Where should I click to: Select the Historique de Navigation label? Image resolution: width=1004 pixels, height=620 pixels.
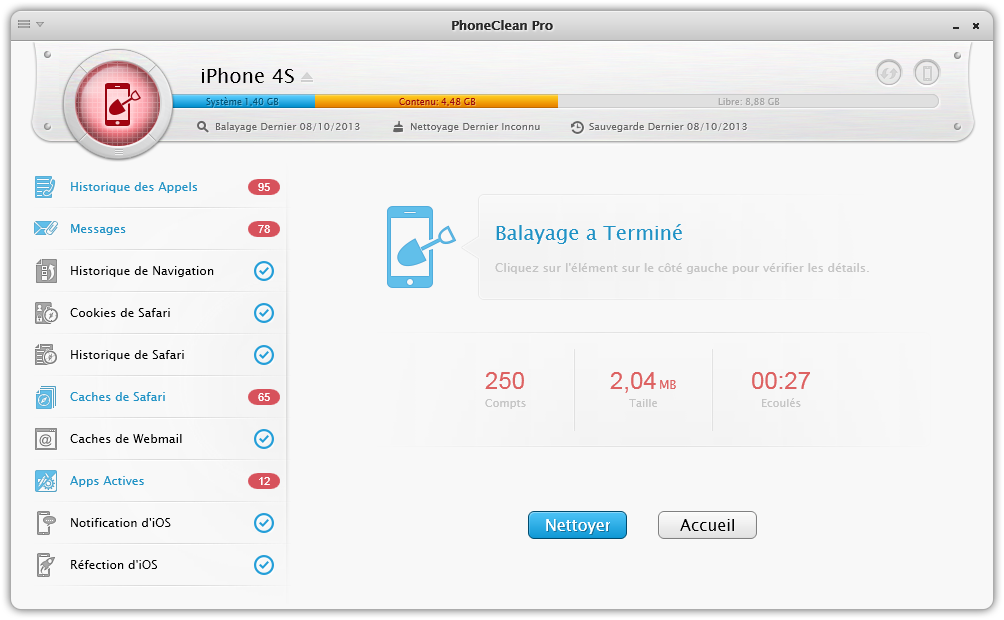(142, 271)
